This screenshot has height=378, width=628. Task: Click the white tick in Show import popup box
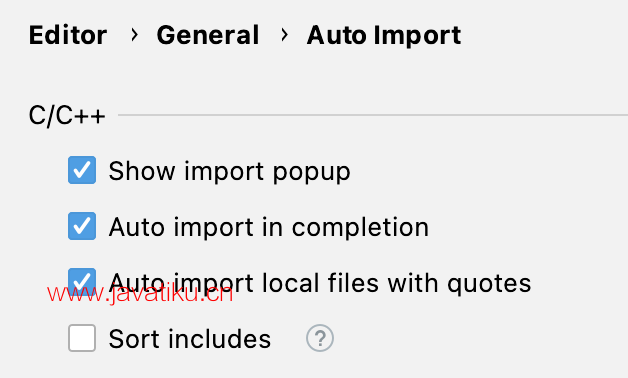click(82, 170)
